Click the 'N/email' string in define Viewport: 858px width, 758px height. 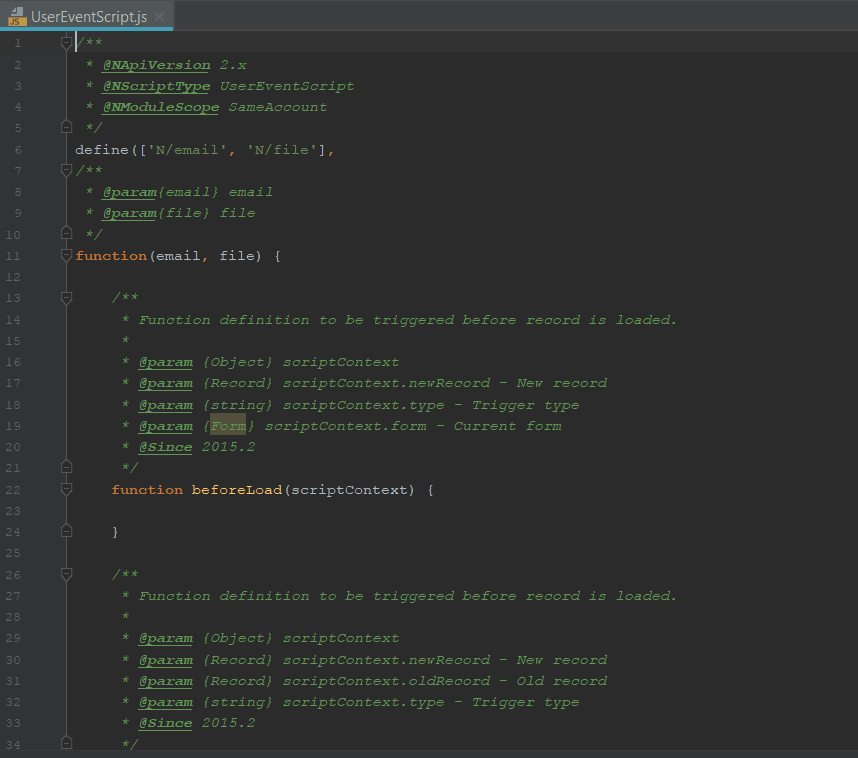(x=187, y=149)
